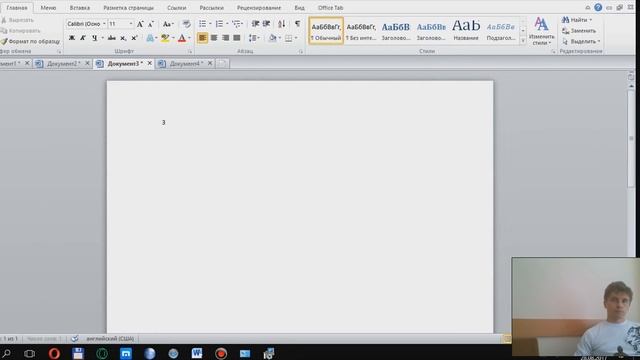This screenshot has height=360, width=640.
Task: Click the vertical scrollbar up arrow
Action: pos(631,86)
